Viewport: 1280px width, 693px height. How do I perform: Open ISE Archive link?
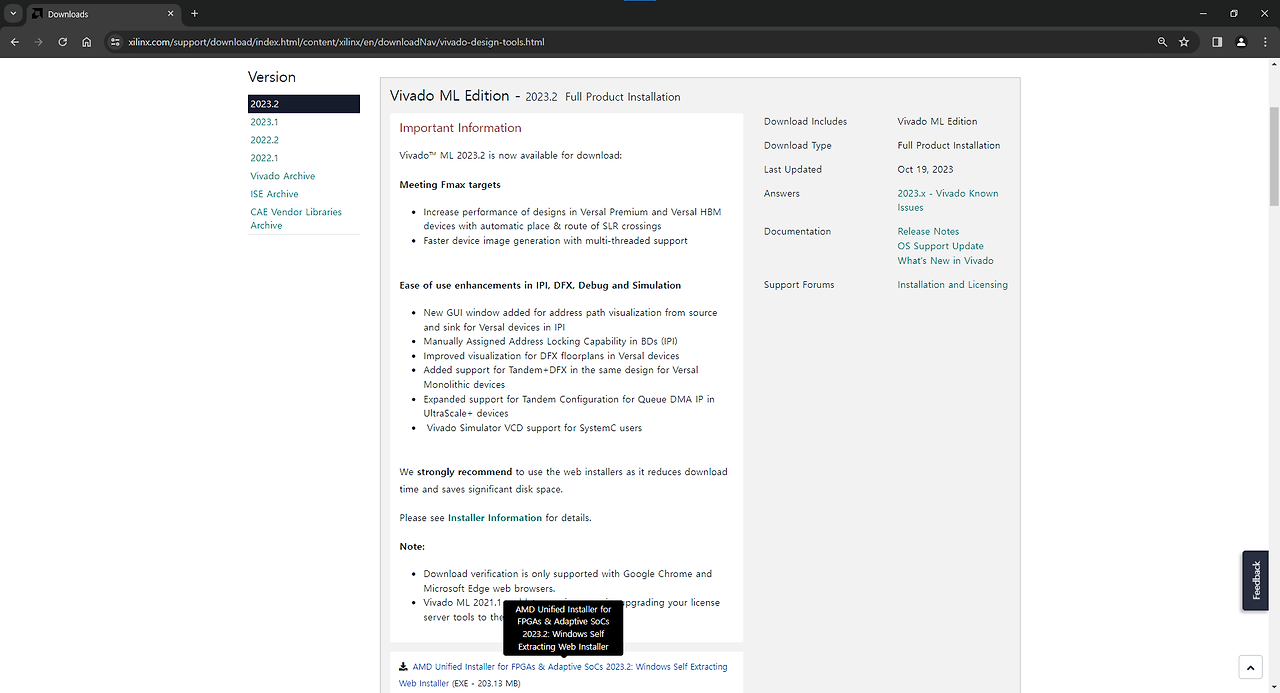274,194
